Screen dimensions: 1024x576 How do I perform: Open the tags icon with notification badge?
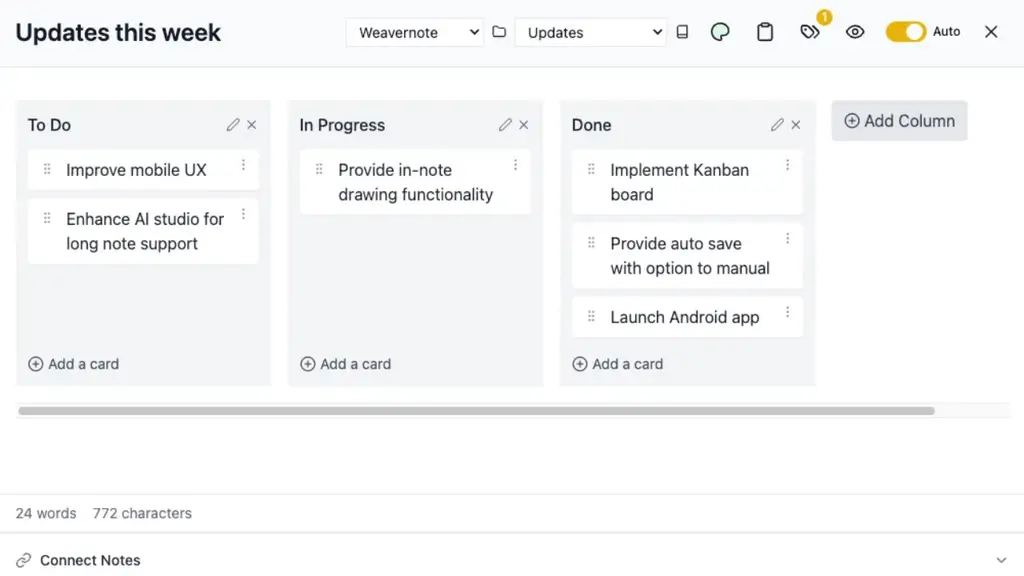(810, 31)
